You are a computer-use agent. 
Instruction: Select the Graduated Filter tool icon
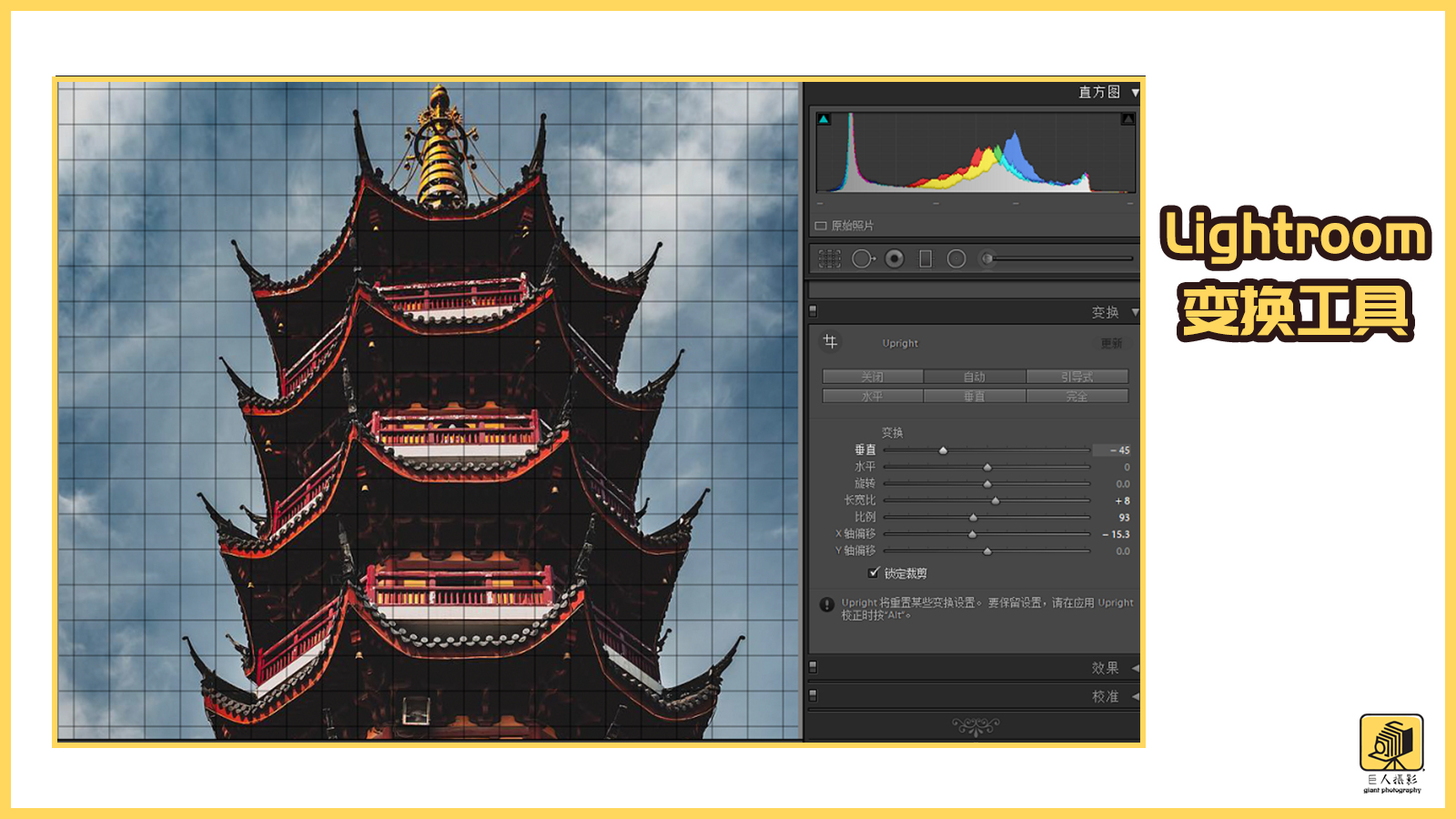click(925, 259)
